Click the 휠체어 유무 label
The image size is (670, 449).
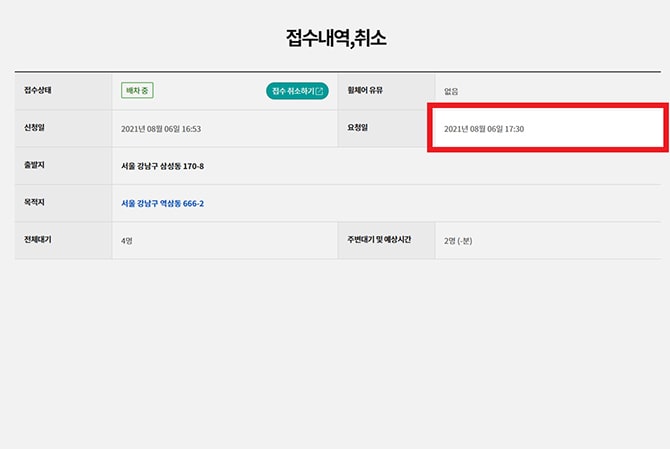(365, 90)
